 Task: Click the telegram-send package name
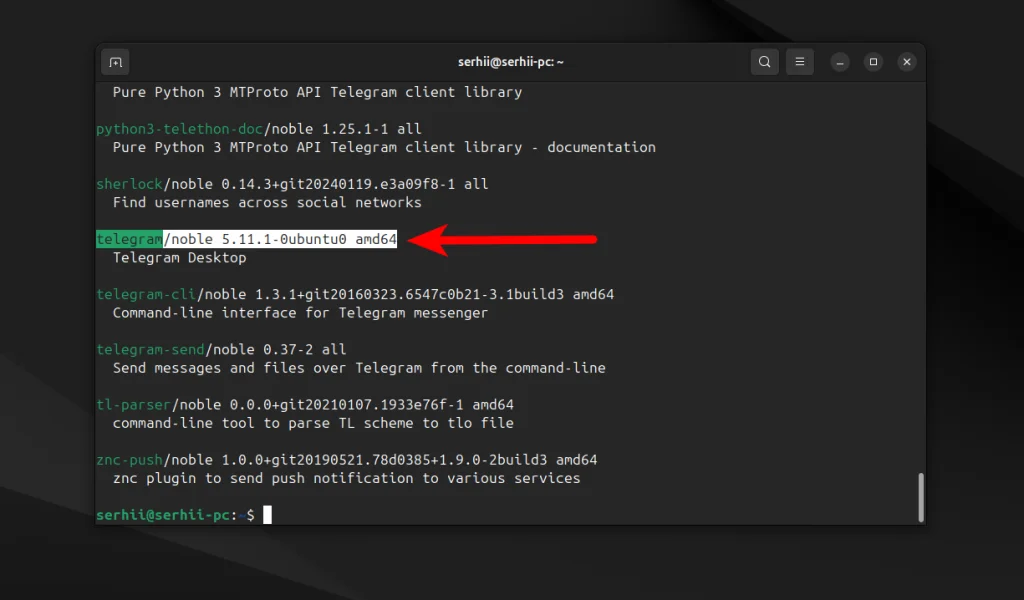150,349
